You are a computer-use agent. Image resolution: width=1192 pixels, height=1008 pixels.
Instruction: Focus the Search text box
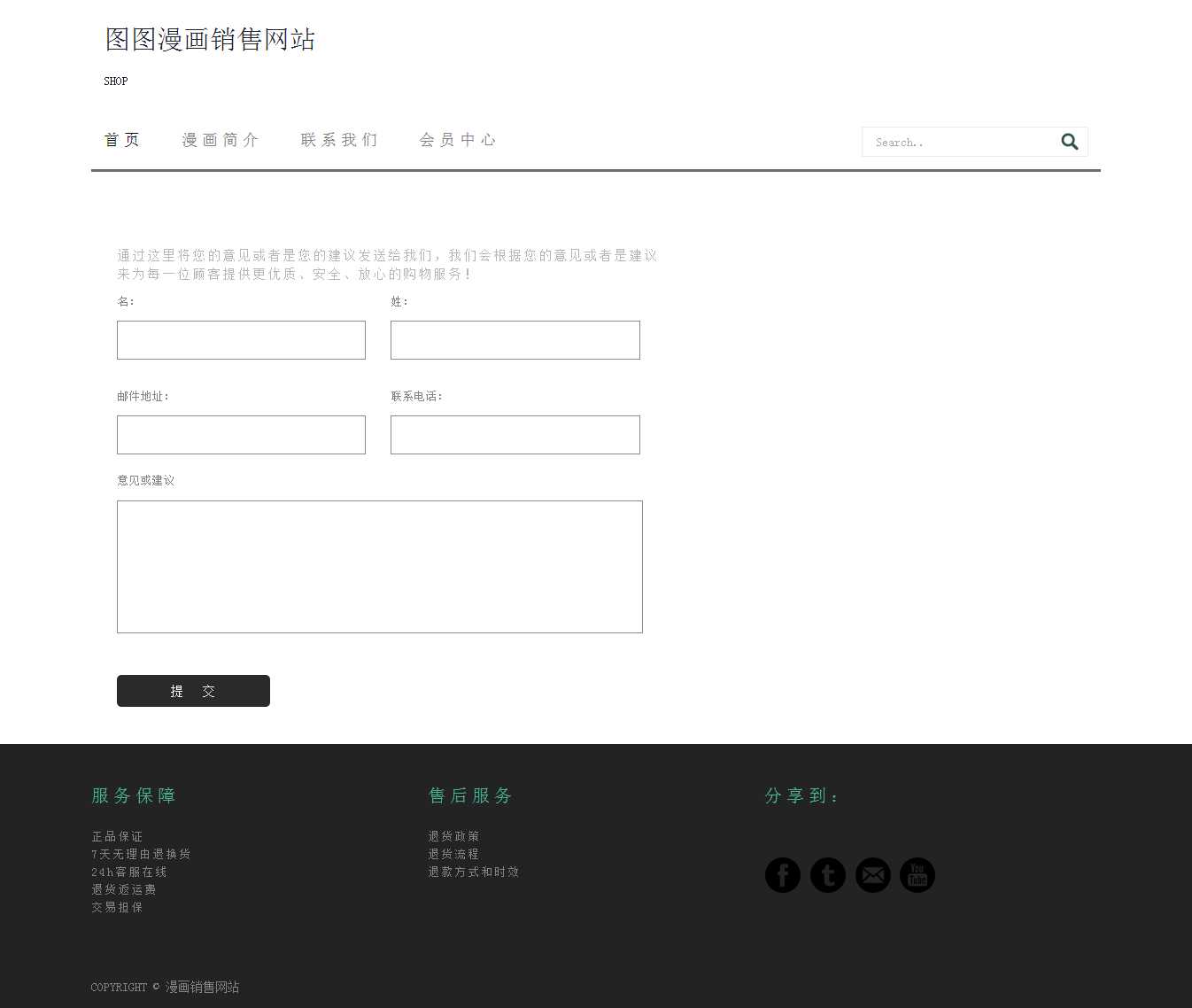click(x=959, y=142)
